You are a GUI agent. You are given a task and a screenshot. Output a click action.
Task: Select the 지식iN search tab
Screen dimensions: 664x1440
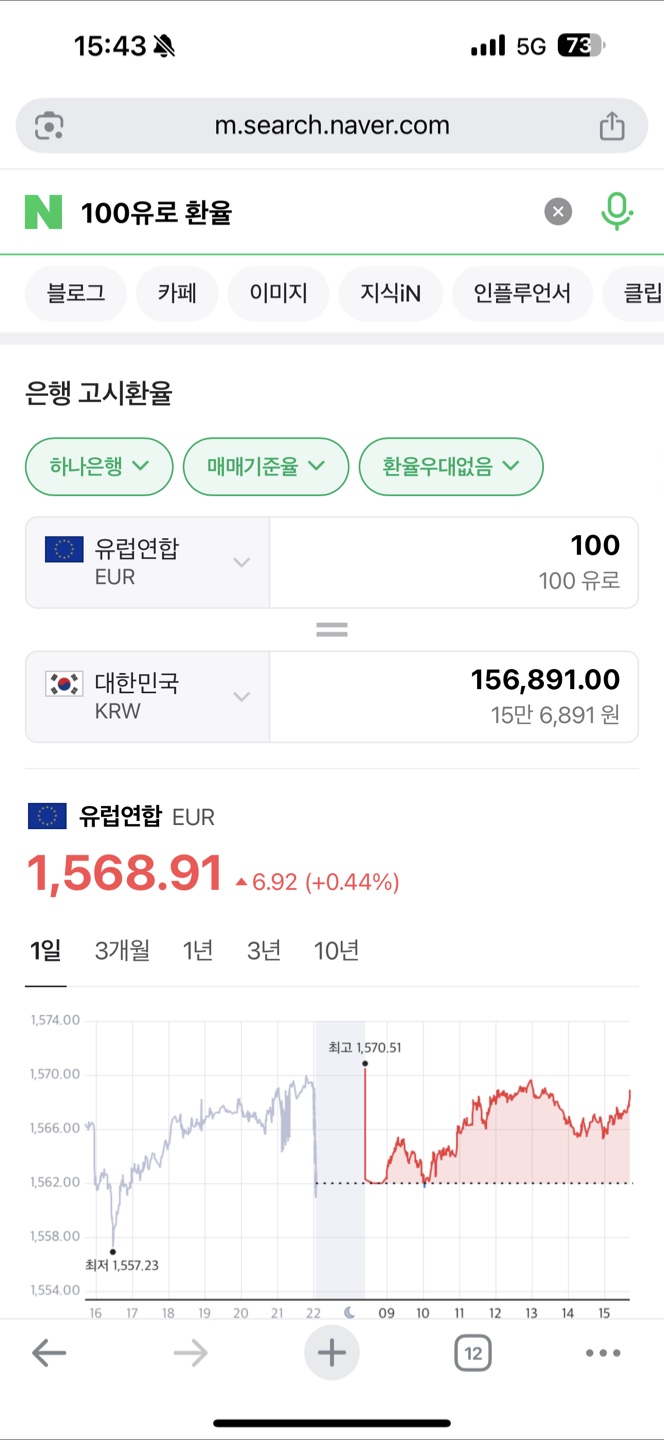click(x=390, y=293)
